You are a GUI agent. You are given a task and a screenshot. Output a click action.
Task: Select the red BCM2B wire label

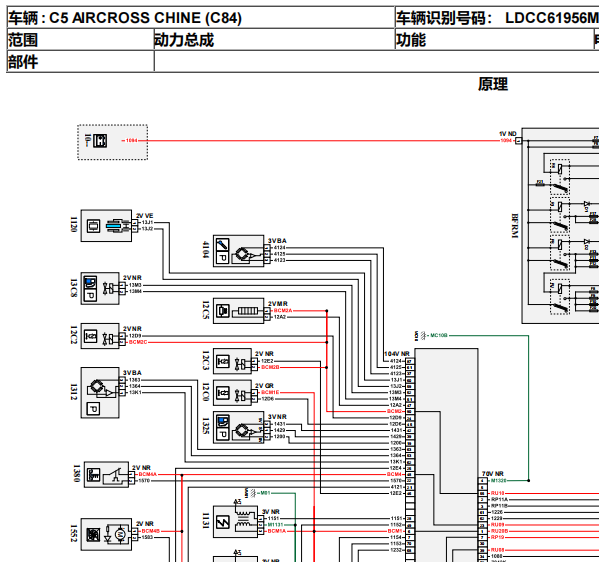270,367
